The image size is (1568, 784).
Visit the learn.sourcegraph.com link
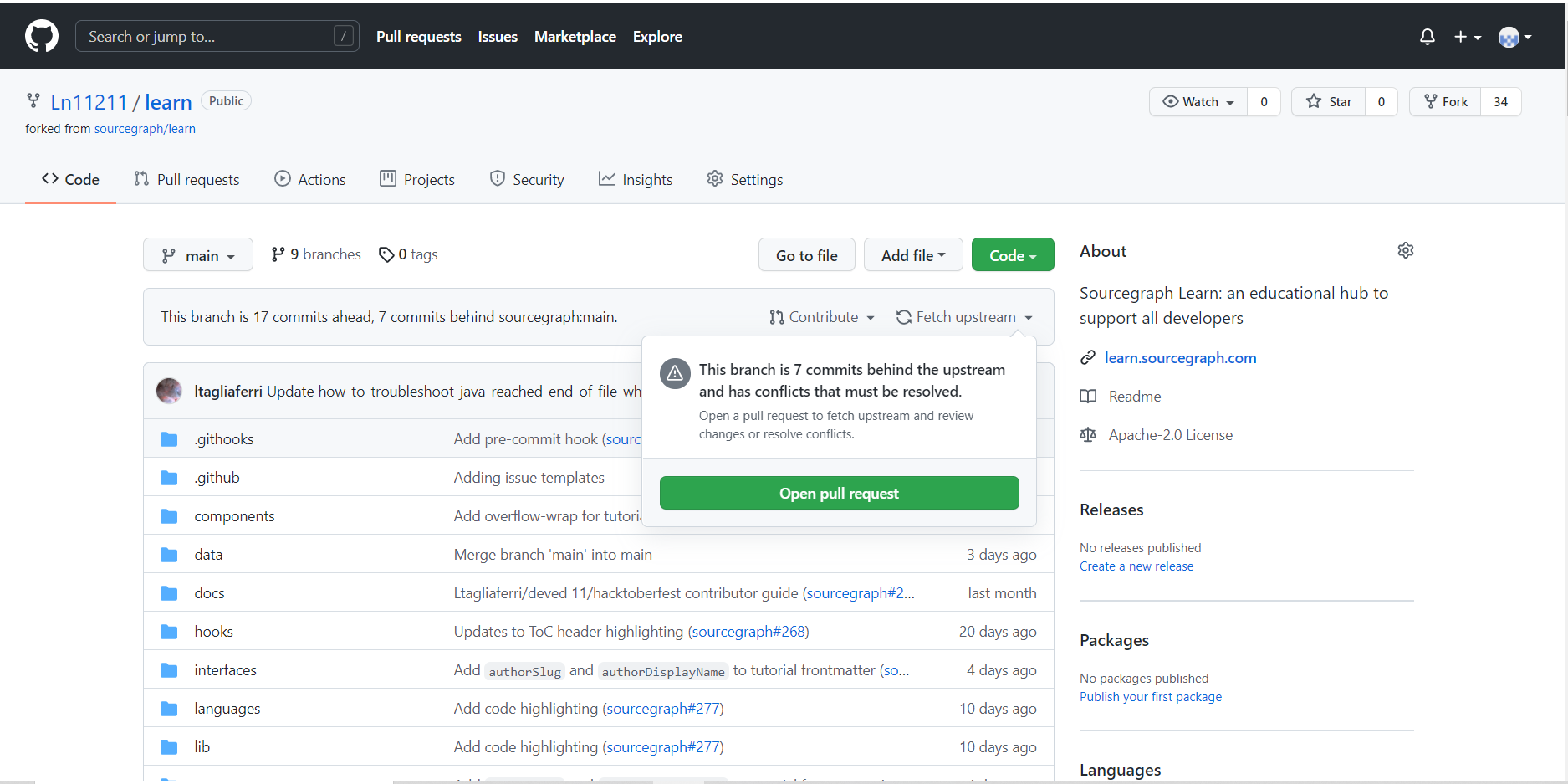point(1181,357)
